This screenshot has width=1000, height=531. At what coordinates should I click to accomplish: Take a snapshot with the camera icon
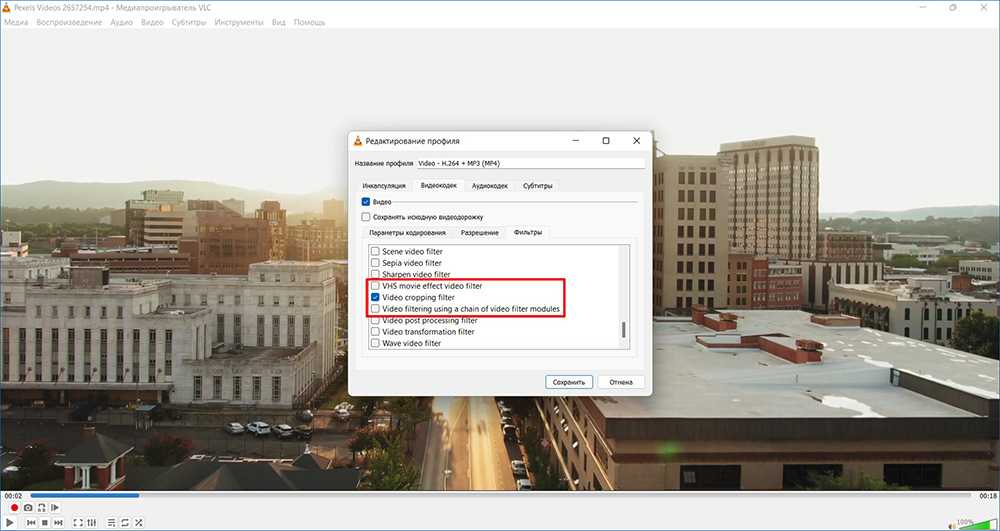tap(28, 508)
